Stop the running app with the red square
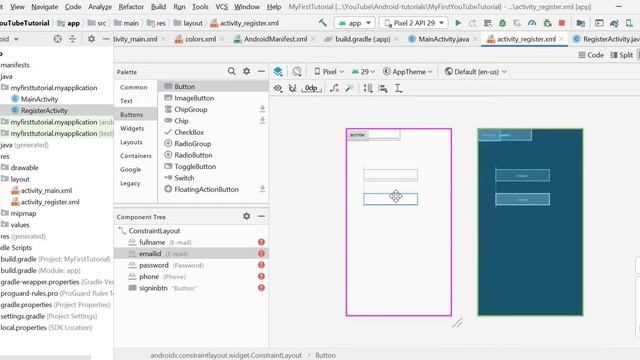Image resolution: width=640 pixels, height=360 pixels. [562, 23]
